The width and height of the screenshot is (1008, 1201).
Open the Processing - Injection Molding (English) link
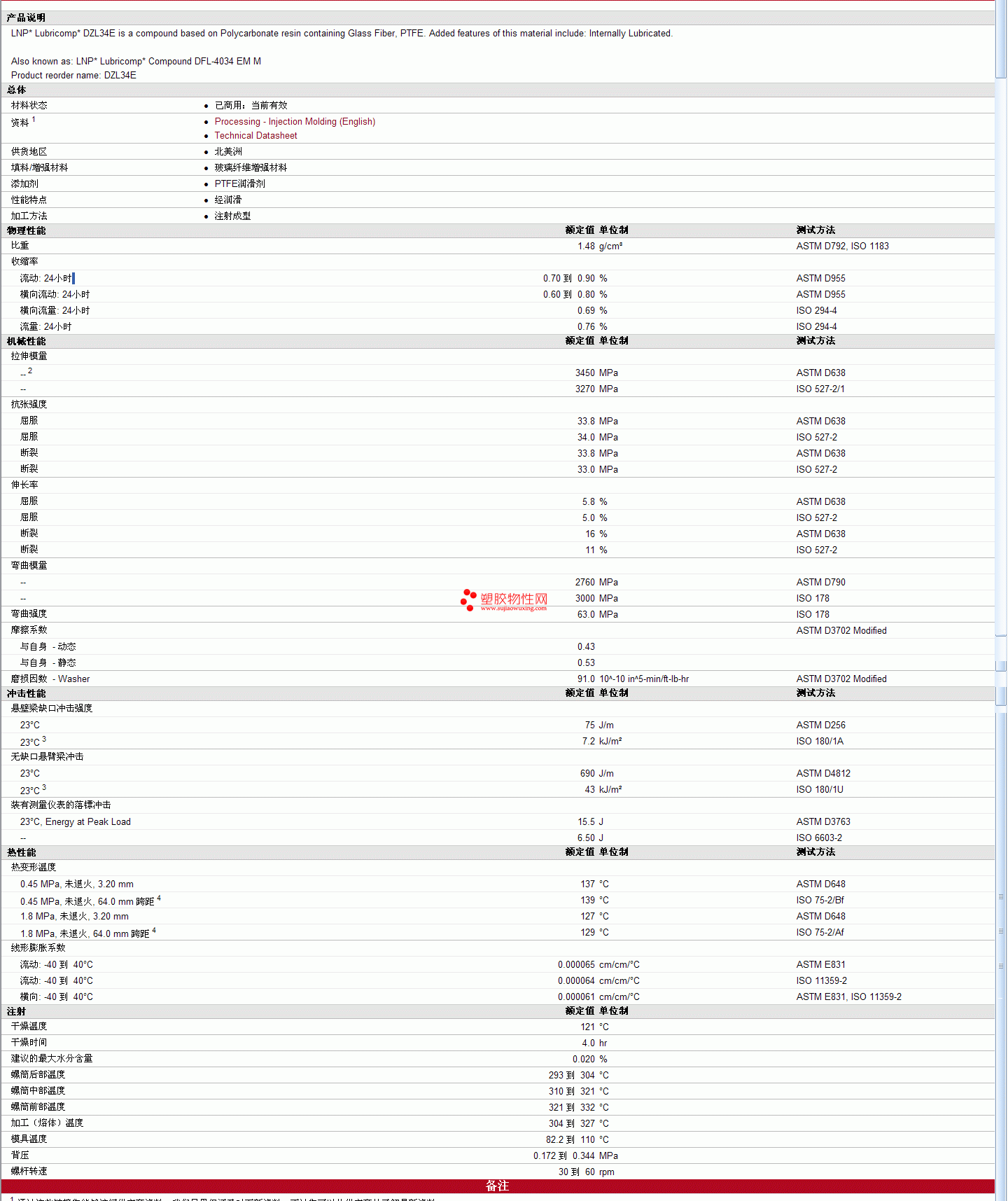pyautogui.click(x=295, y=122)
